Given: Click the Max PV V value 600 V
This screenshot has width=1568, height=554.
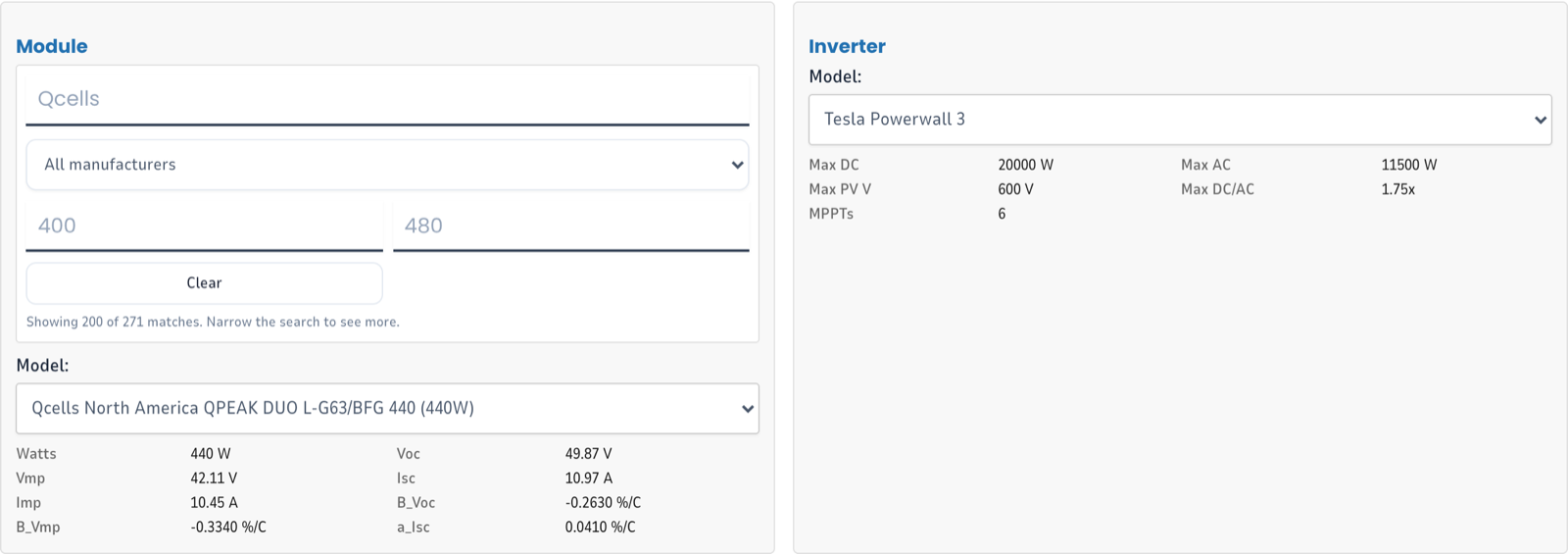Looking at the screenshot, I should click(1015, 189).
